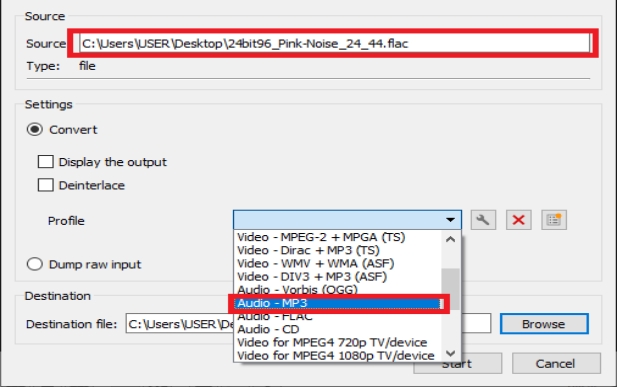Enable the Deinterlace checkbox
Screen dimensions: 617x387
click(46, 185)
